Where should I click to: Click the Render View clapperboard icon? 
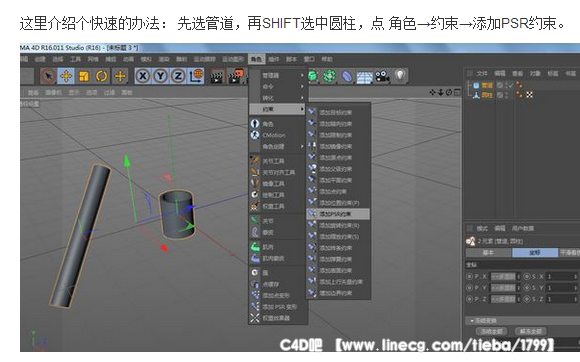[x=217, y=76]
